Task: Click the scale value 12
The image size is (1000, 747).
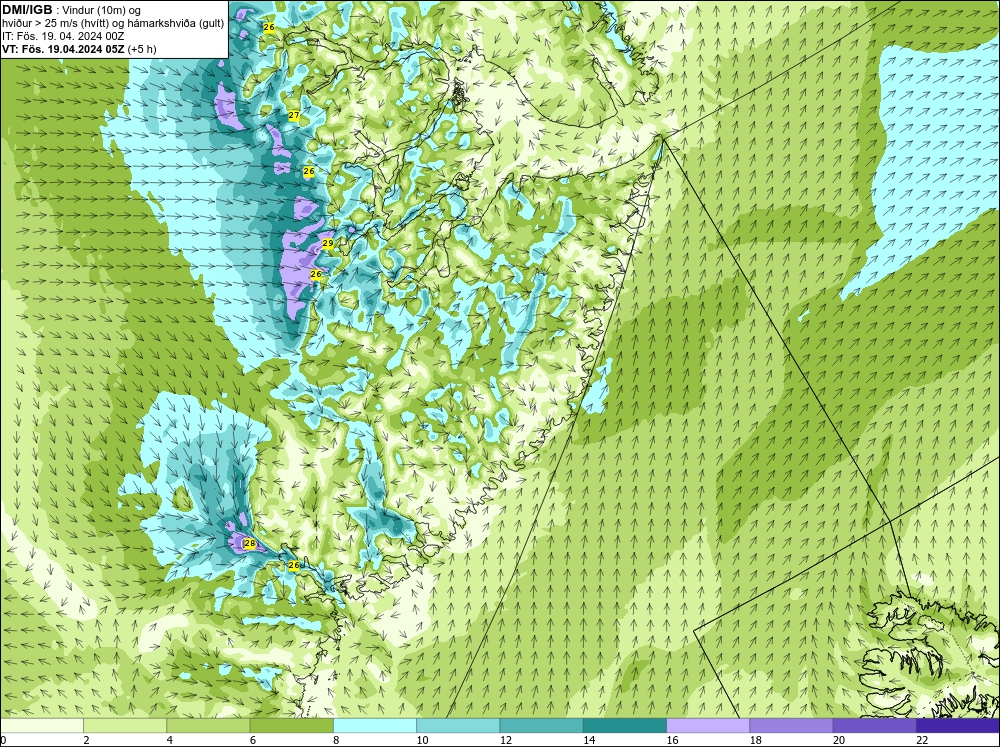Action: [x=506, y=740]
